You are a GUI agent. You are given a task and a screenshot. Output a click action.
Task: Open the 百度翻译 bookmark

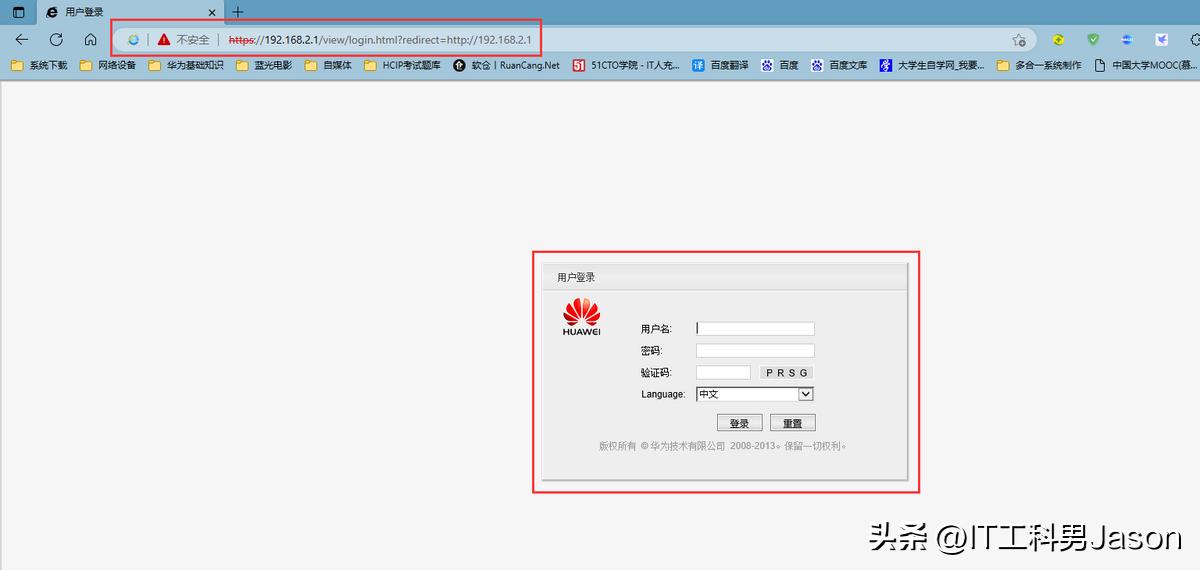coord(720,65)
